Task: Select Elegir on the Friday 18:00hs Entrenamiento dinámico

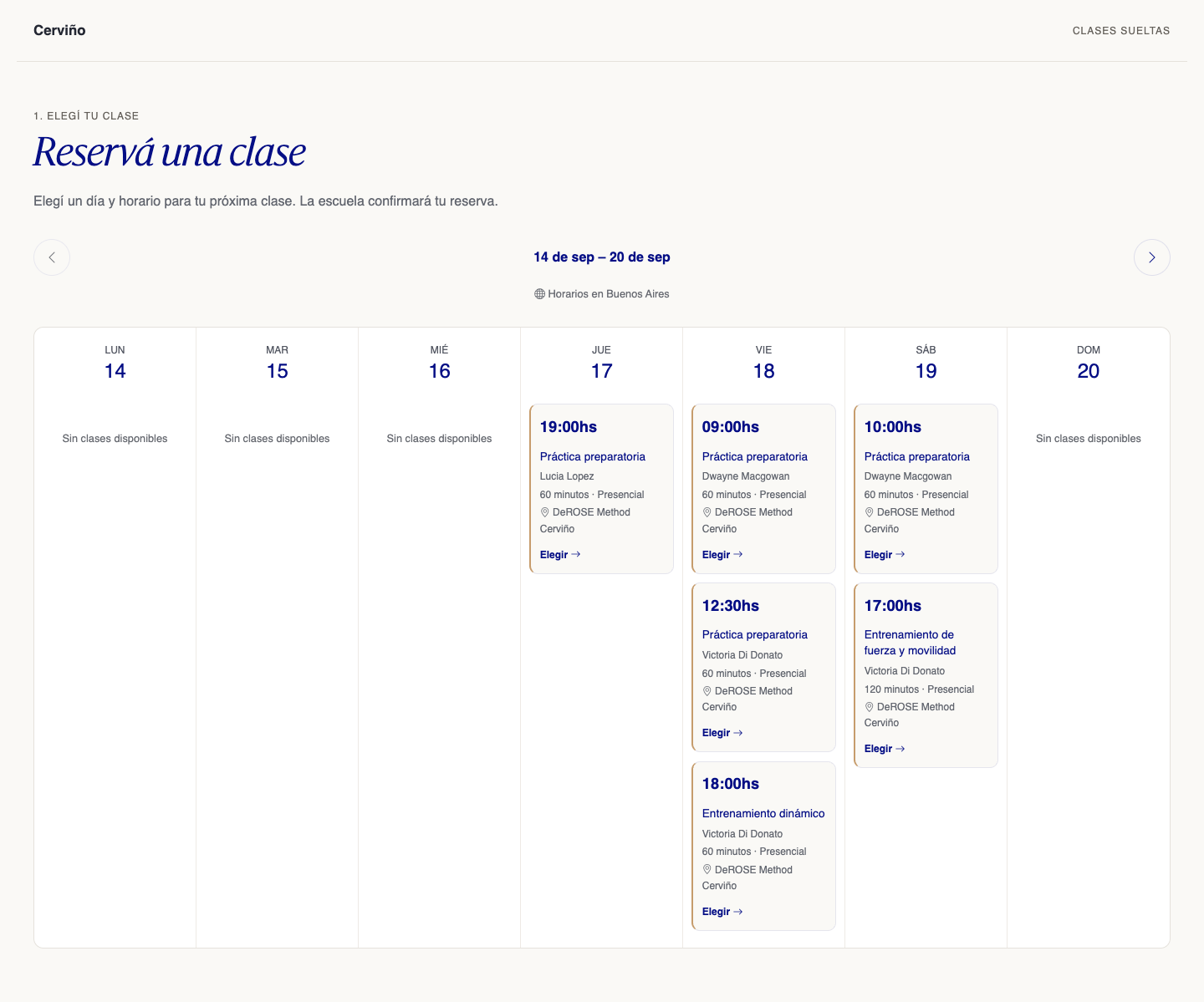Action: pyautogui.click(x=722, y=912)
